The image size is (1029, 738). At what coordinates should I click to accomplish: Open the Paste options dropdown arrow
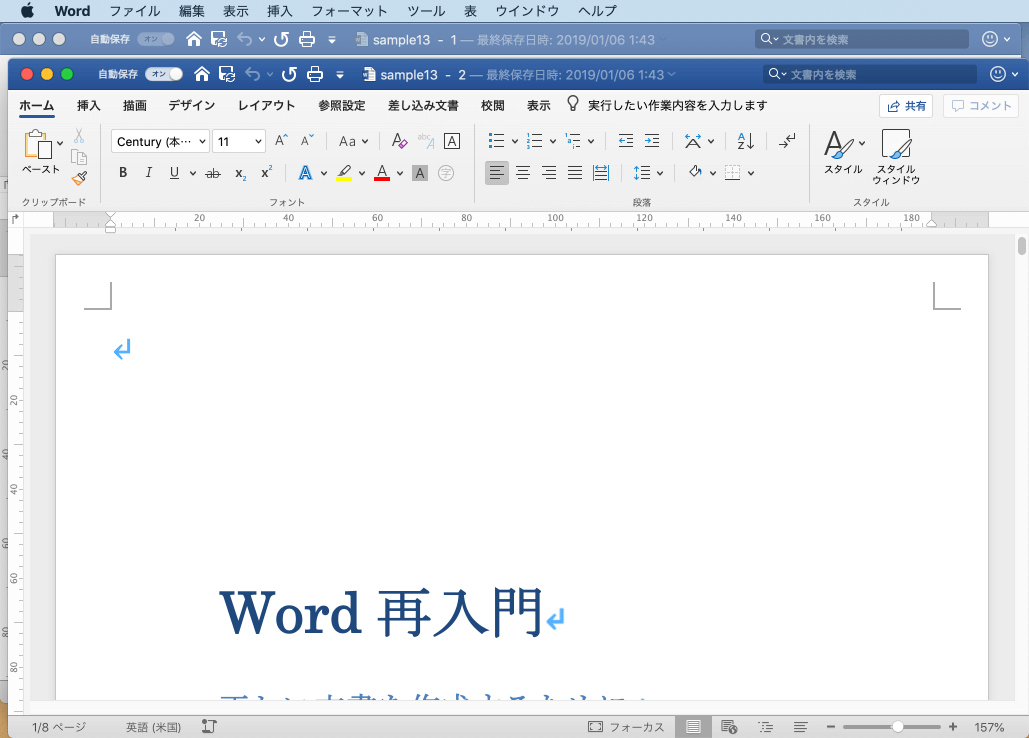(x=60, y=143)
